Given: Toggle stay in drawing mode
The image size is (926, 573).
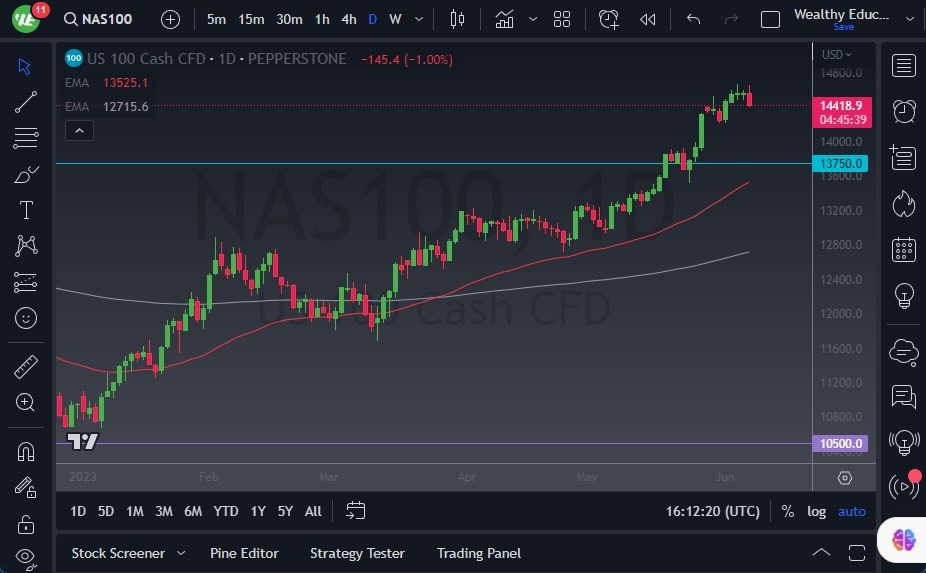Looking at the screenshot, I should point(26,487).
